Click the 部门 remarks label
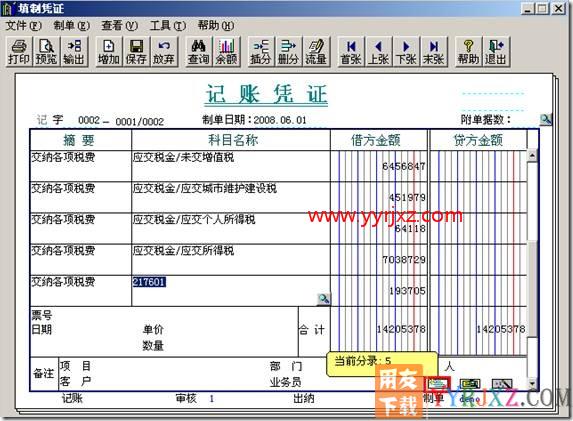 click(286, 366)
